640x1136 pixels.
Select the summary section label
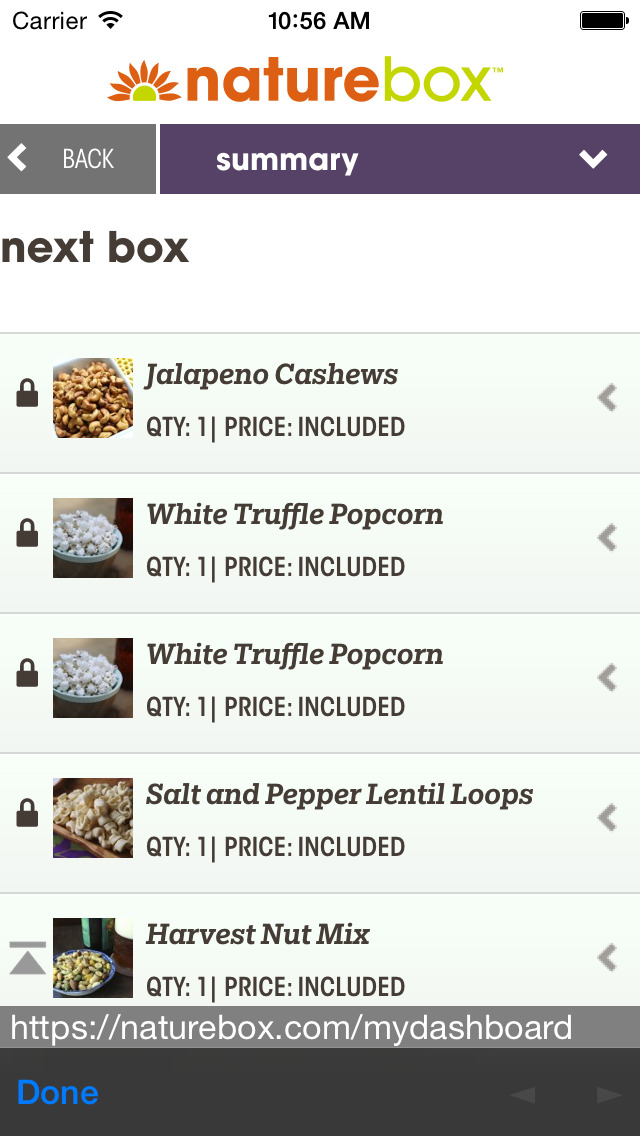(287, 160)
